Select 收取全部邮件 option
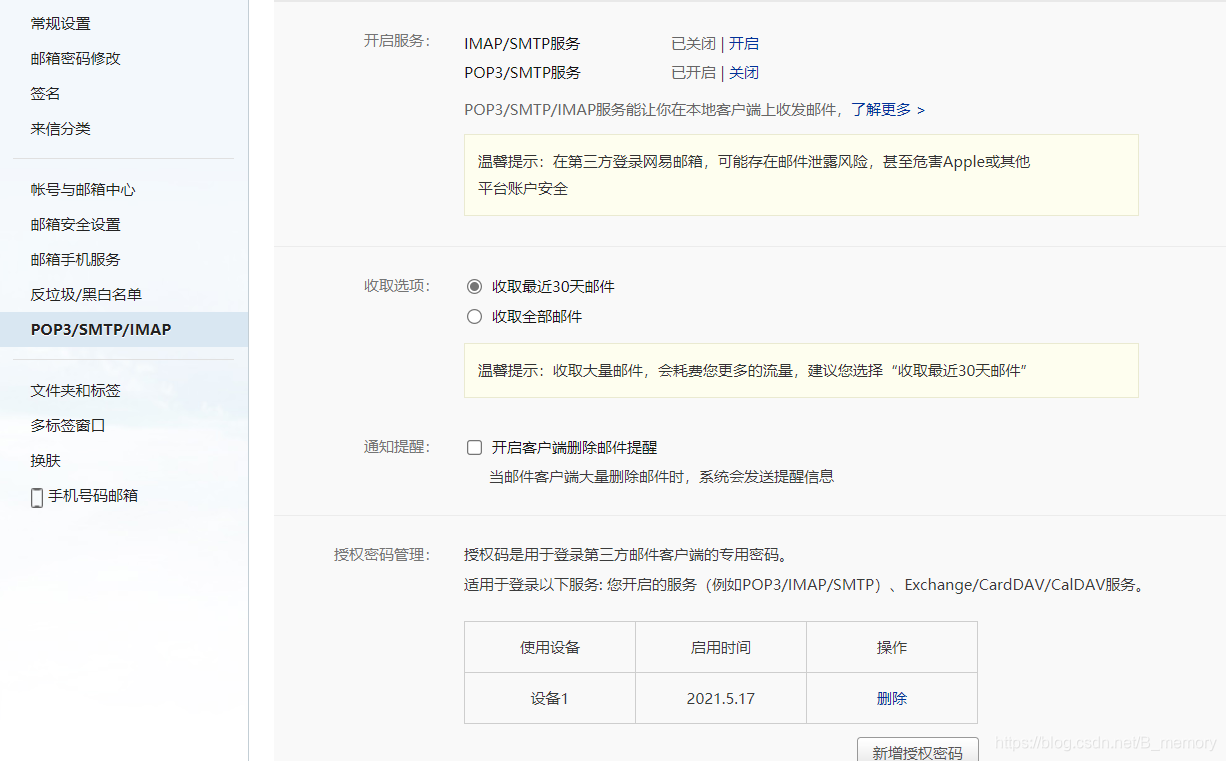1226x761 pixels. (x=474, y=316)
